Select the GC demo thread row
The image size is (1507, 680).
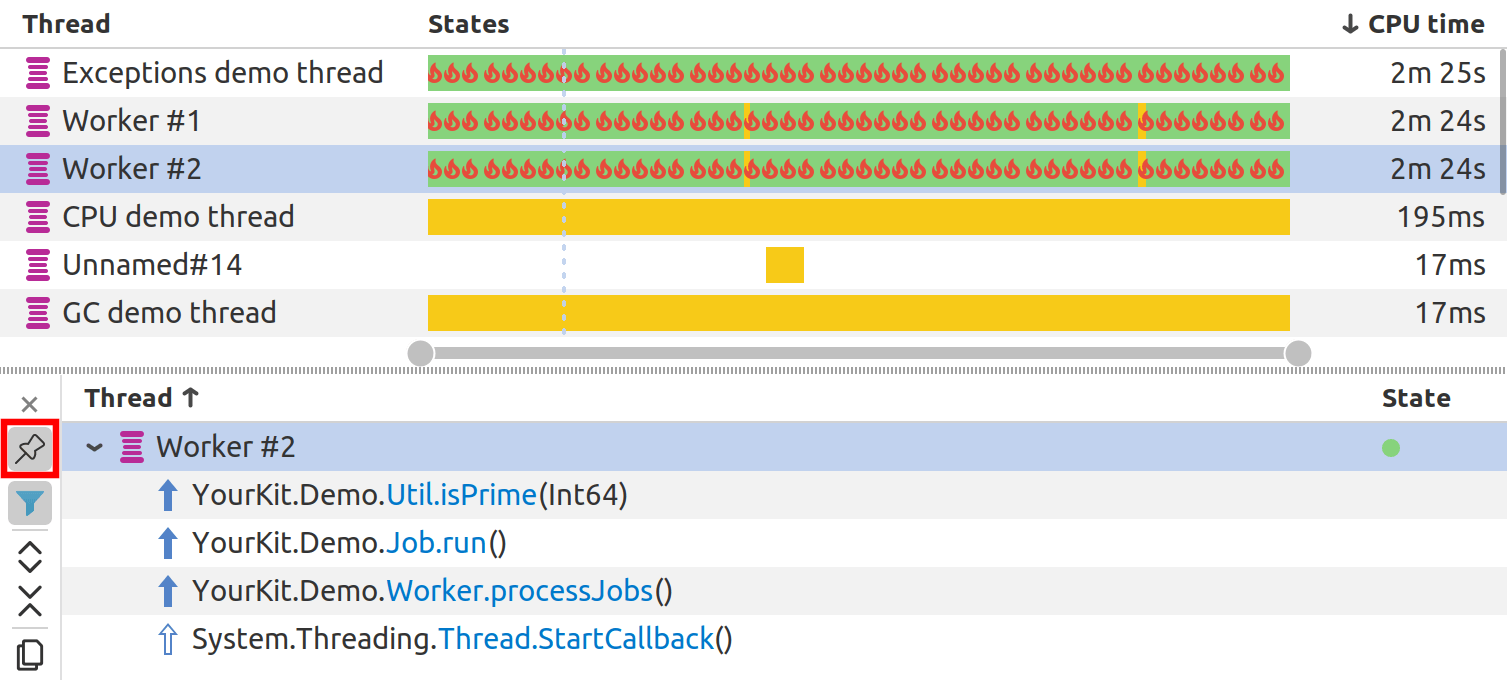750,313
